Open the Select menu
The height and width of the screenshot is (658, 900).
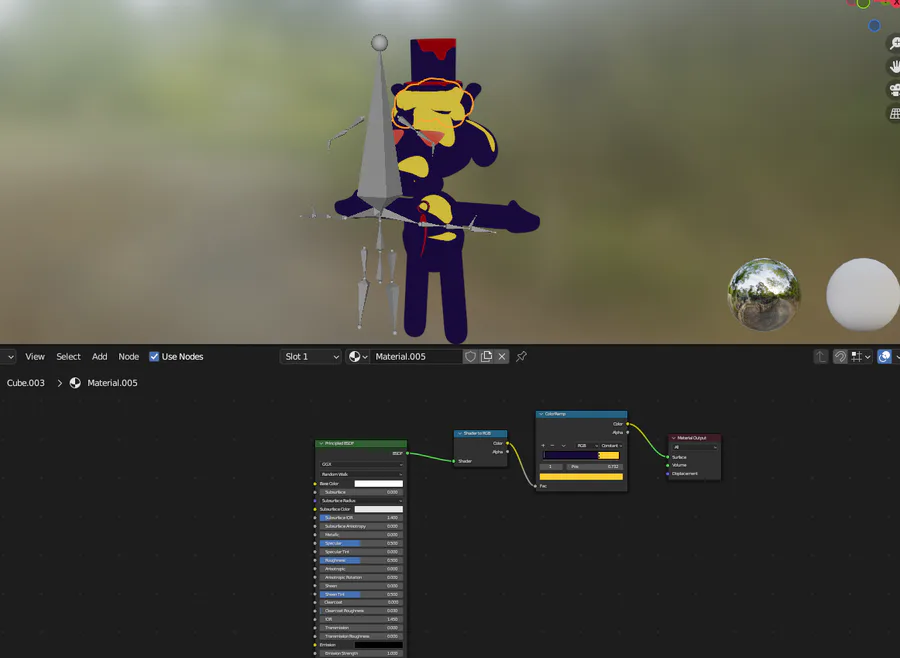(x=68, y=357)
